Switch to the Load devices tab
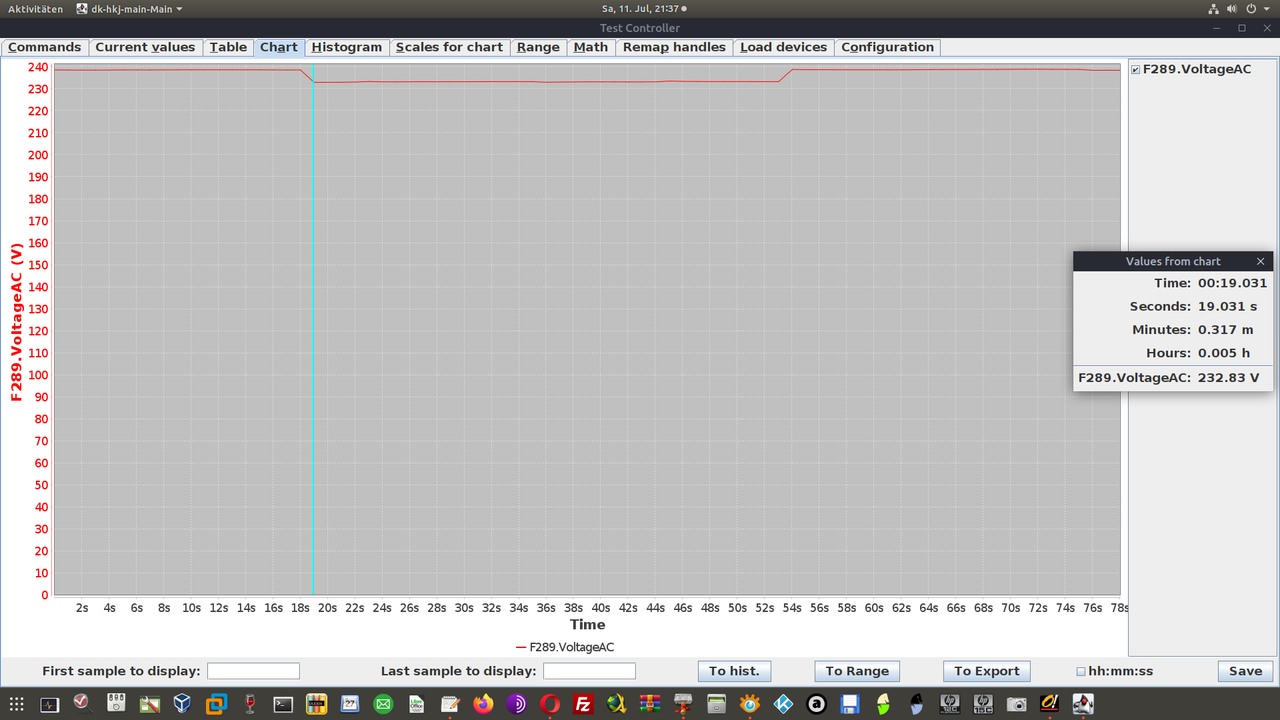This screenshot has height=720, width=1280. tap(784, 47)
